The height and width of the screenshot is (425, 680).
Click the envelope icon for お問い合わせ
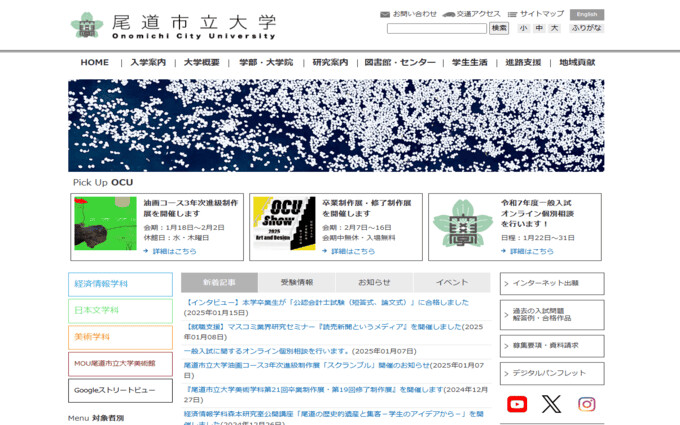(385, 14)
